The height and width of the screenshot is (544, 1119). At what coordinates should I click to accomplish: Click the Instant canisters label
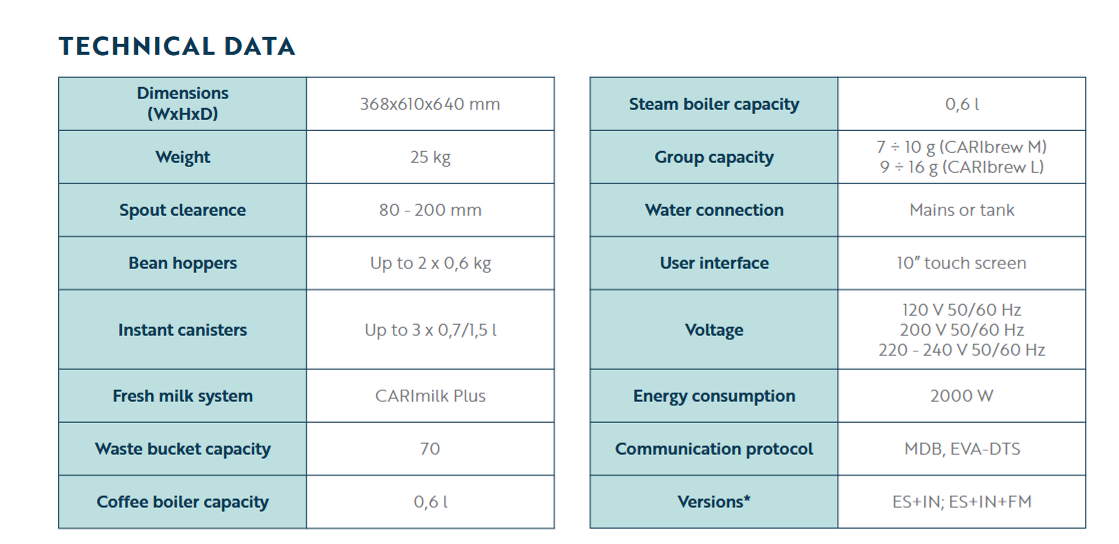(x=183, y=330)
